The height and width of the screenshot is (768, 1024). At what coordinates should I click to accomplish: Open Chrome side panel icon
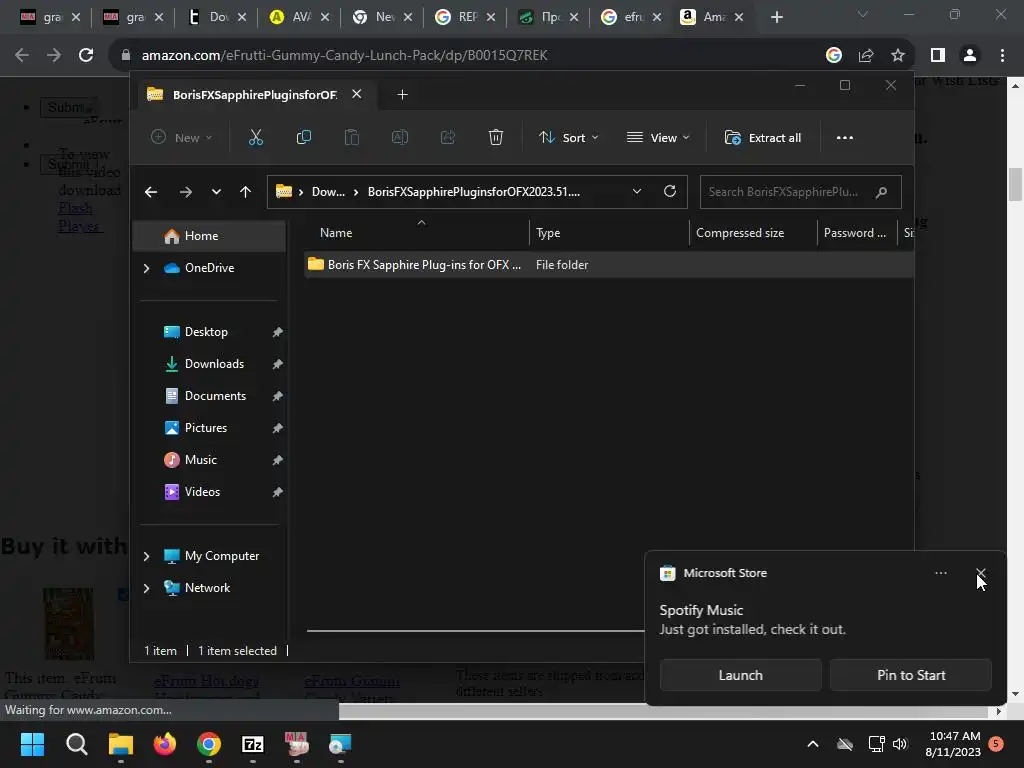tap(938, 56)
